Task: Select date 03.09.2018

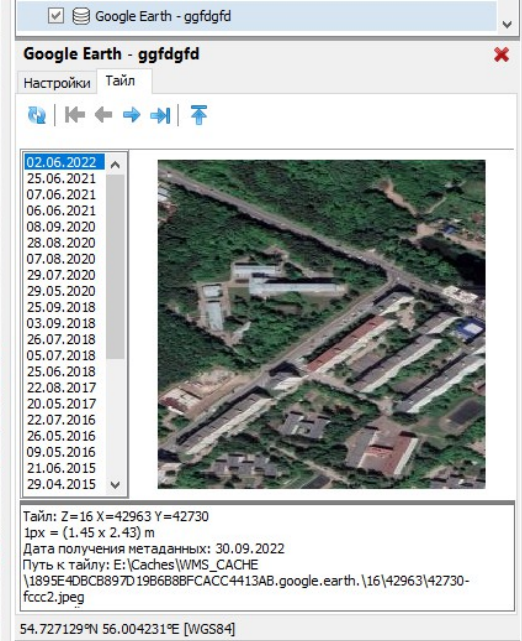Action: click(x=61, y=323)
